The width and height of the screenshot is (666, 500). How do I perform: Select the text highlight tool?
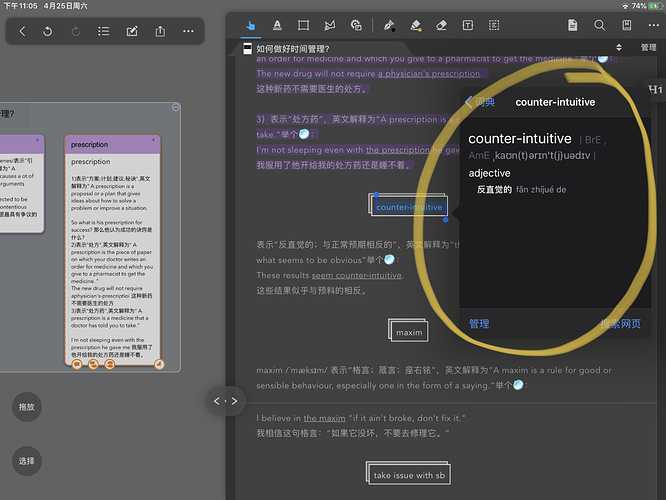[x=277, y=25]
